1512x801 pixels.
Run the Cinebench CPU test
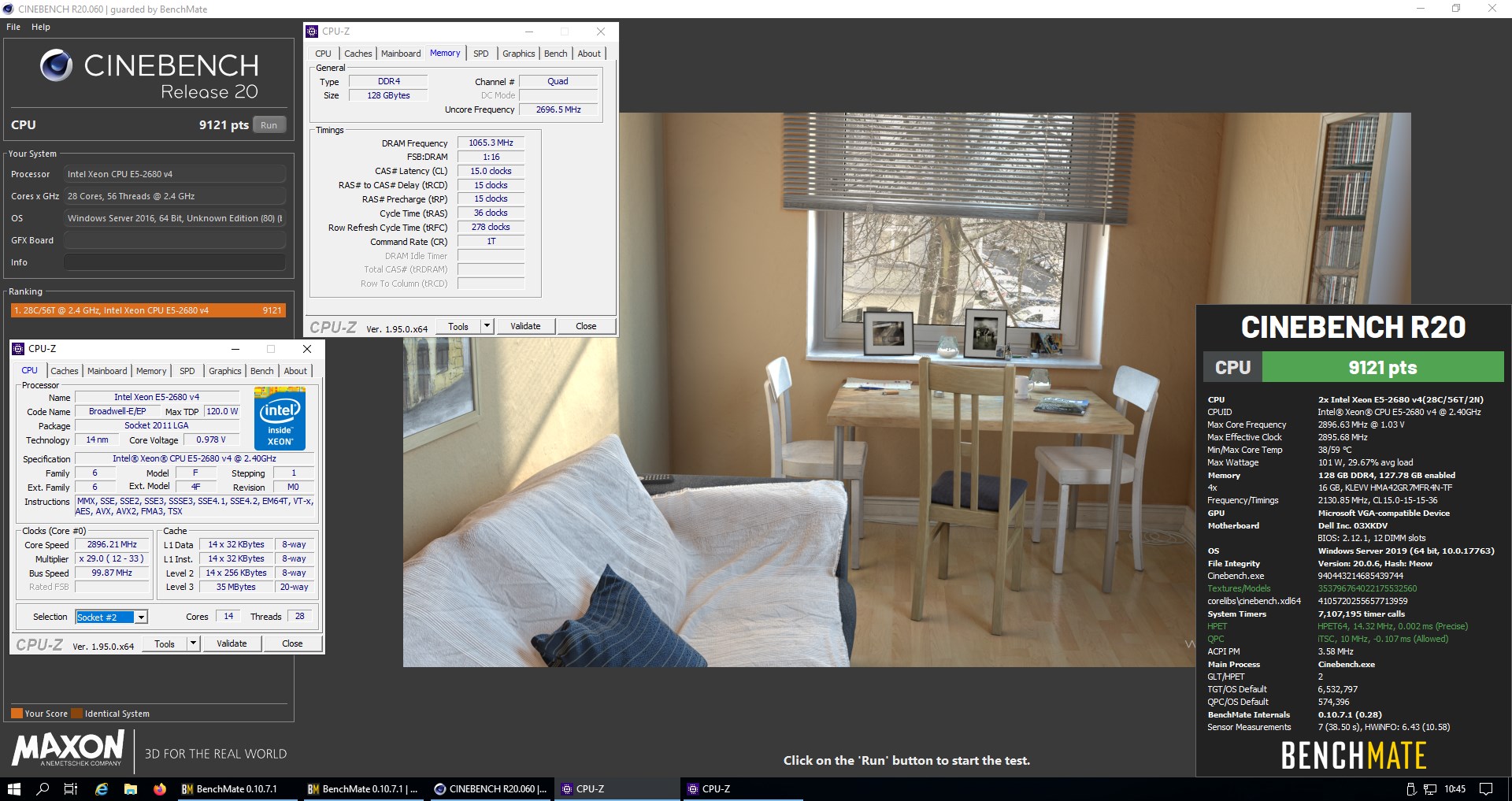(x=269, y=124)
